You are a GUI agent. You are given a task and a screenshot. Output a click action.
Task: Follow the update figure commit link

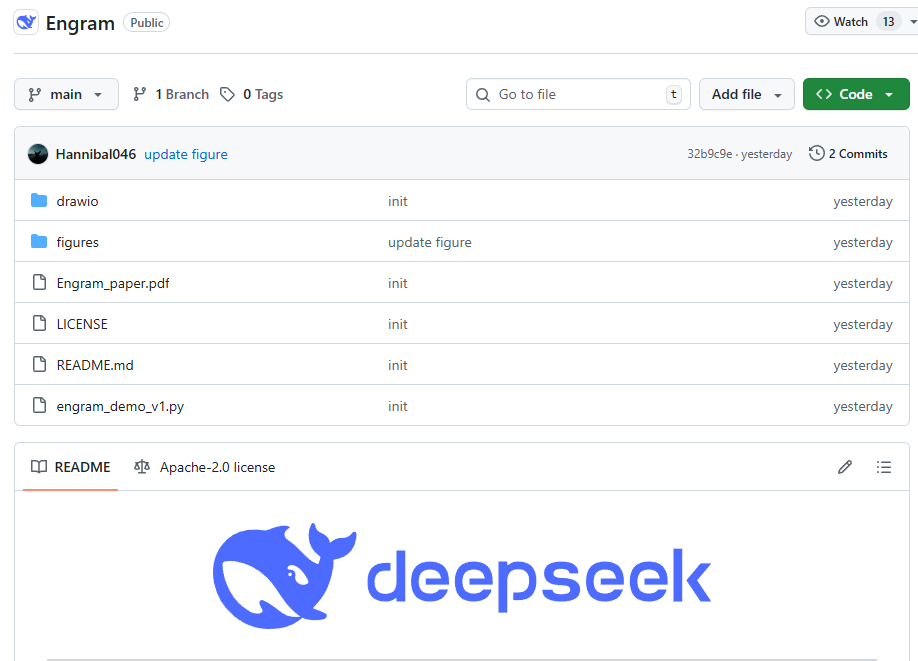pyautogui.click(x=186, y=153)
